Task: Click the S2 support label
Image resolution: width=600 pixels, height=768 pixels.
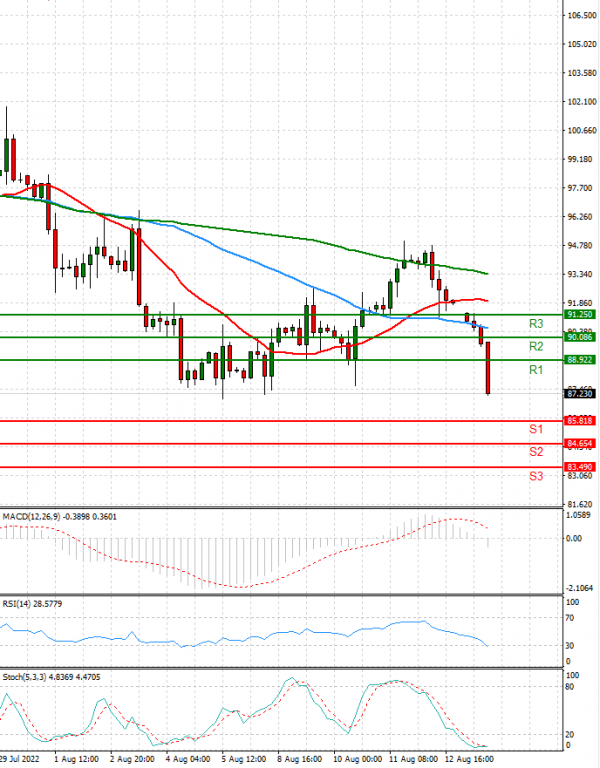Action: click(x=536, y=452)
